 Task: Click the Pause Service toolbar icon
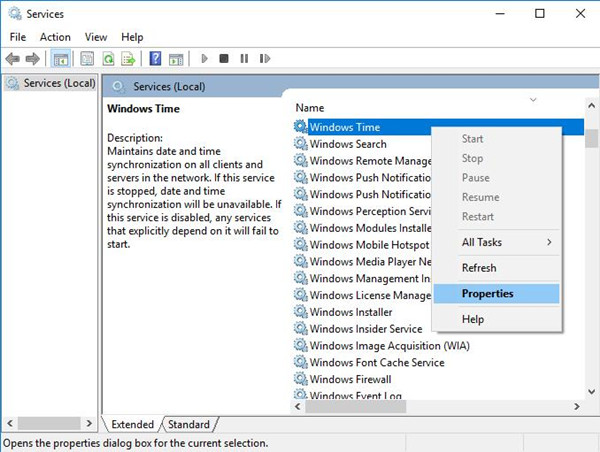tap(244, 59)
